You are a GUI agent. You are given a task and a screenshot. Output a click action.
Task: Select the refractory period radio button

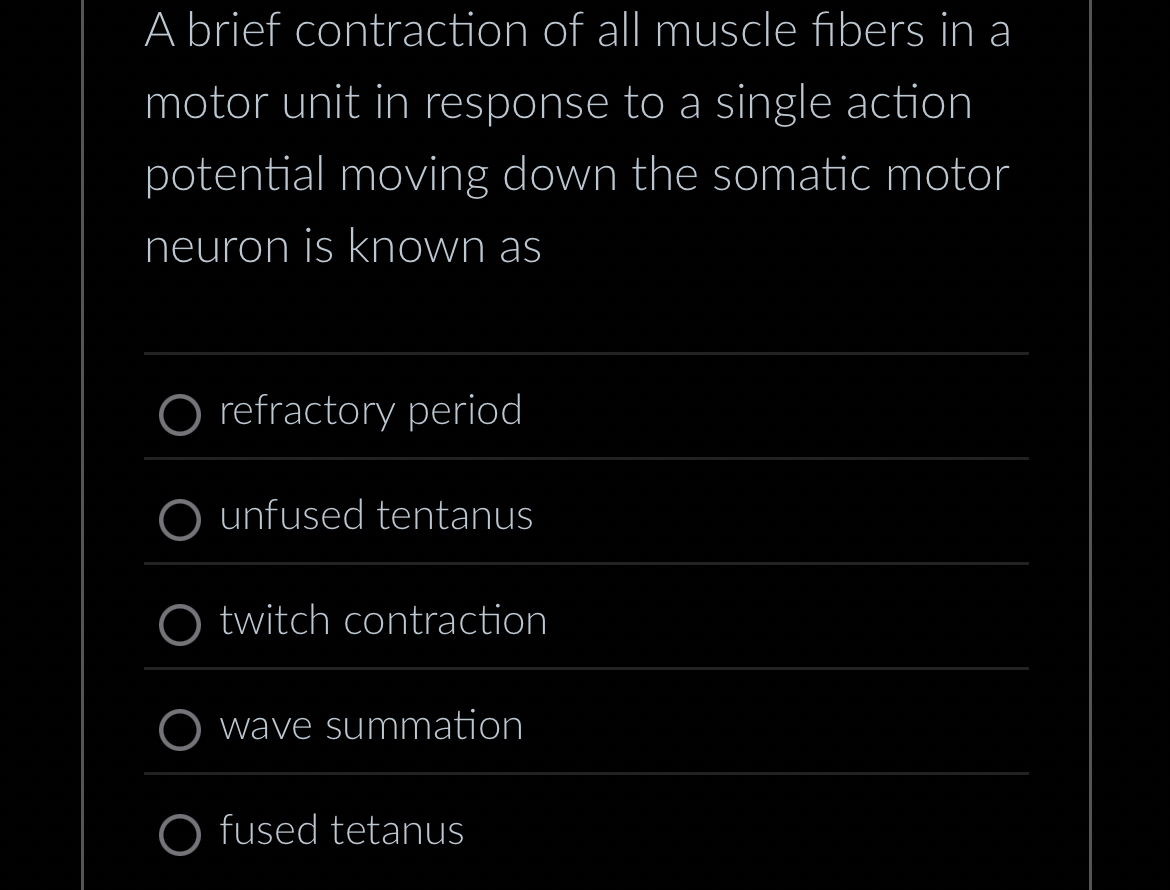(180, 415)
